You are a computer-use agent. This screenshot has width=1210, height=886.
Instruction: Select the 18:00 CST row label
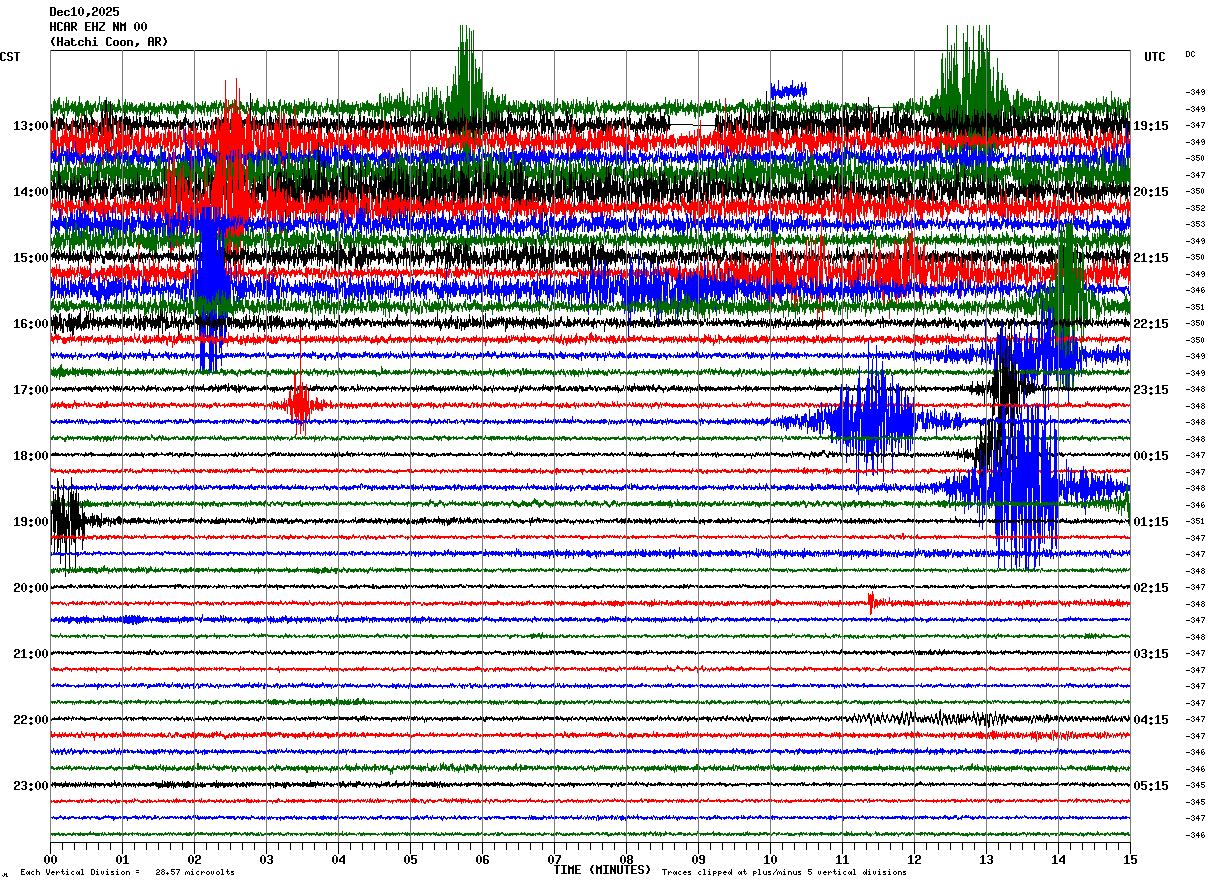30,456
